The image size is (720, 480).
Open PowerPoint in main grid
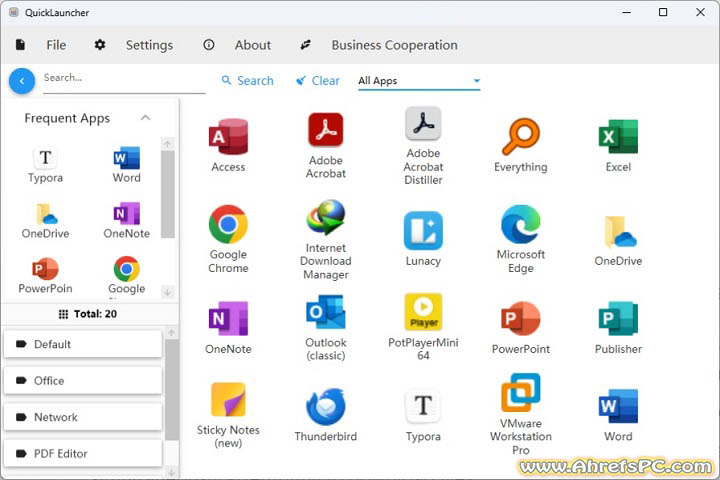tap(520, 328)
